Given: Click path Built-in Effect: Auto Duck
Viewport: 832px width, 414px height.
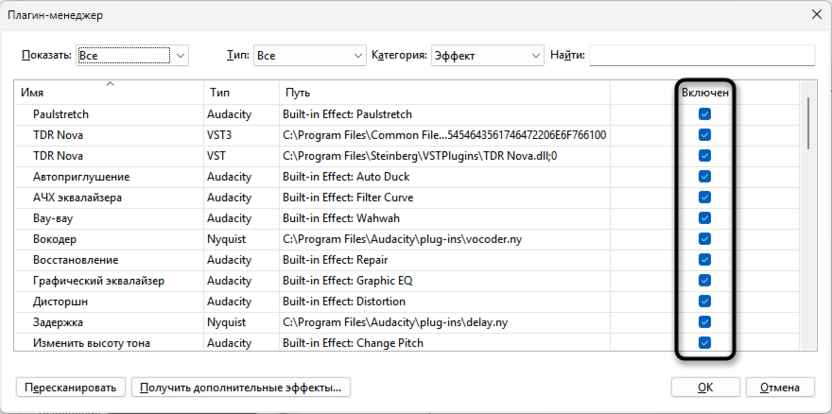Looking at the screenshot, I should 346,177.
